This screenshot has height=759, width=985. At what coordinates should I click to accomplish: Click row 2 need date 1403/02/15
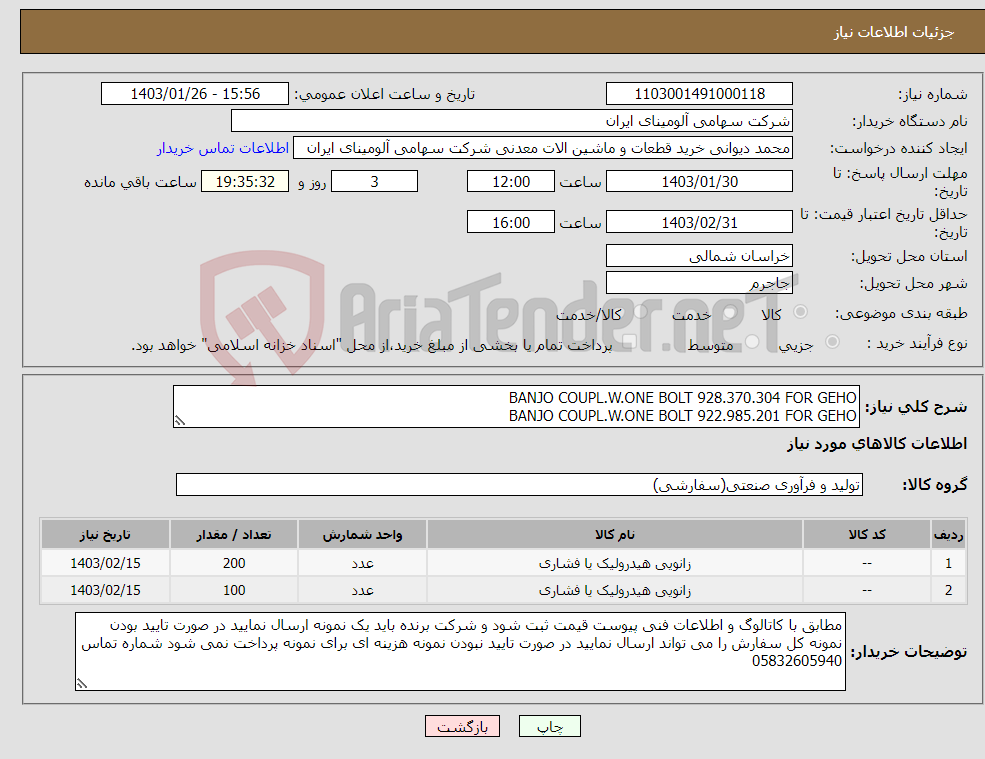pos(105,590)
